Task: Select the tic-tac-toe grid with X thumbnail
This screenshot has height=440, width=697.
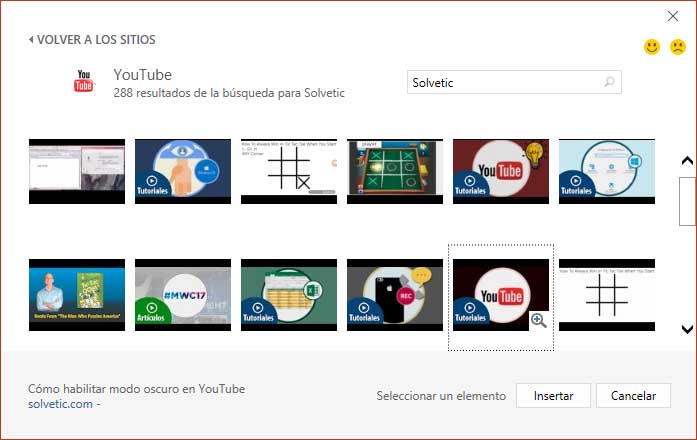Action: (x=289, y=172)
